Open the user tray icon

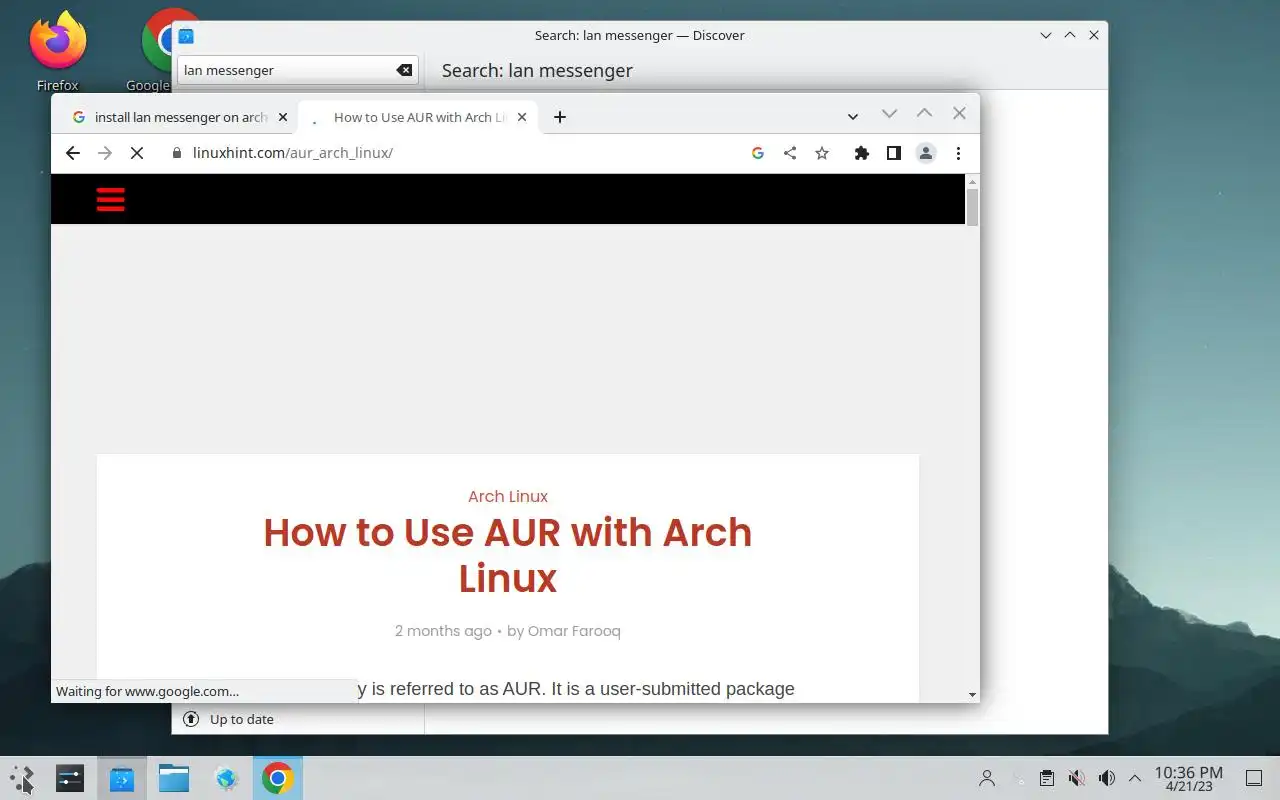[x=987, y=778]
